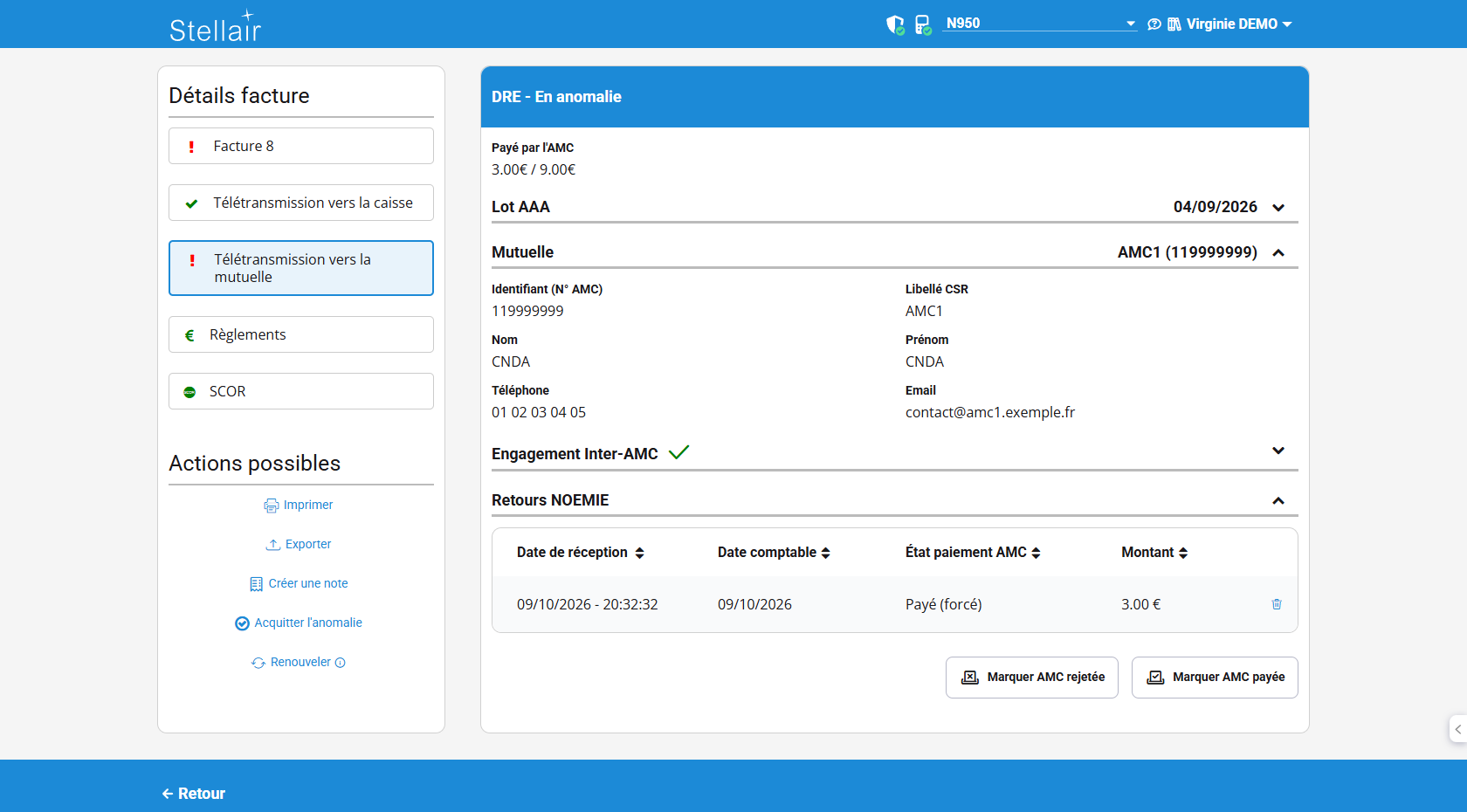Click the phone number 01 02 03 04 05

539,412
